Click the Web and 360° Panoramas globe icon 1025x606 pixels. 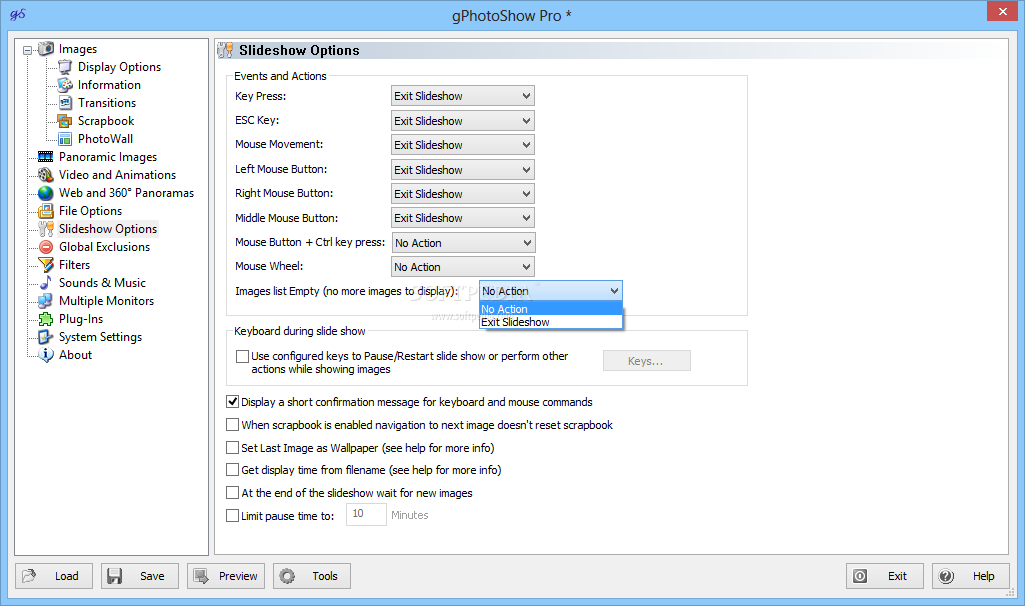pyautogui.click(x=46, y=193)
